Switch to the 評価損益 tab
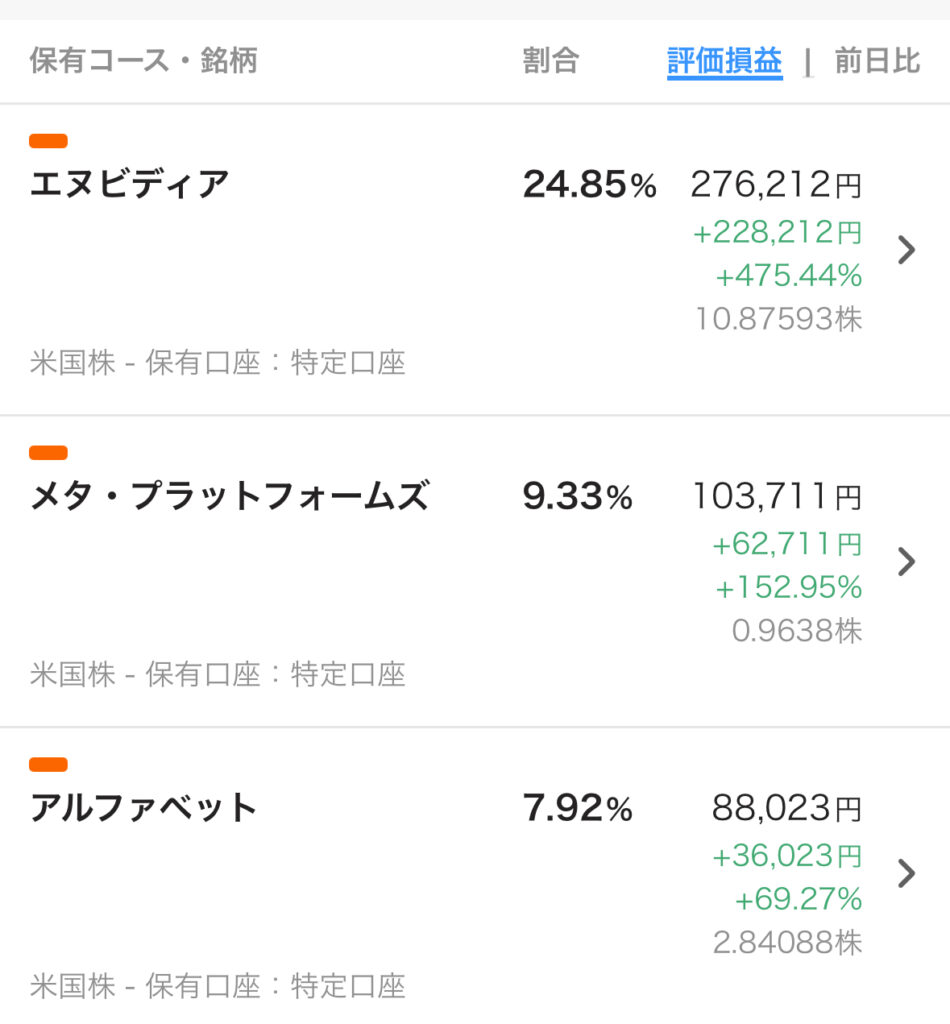The height and width of the screenshot is (1024, 950). click(725, 62)
